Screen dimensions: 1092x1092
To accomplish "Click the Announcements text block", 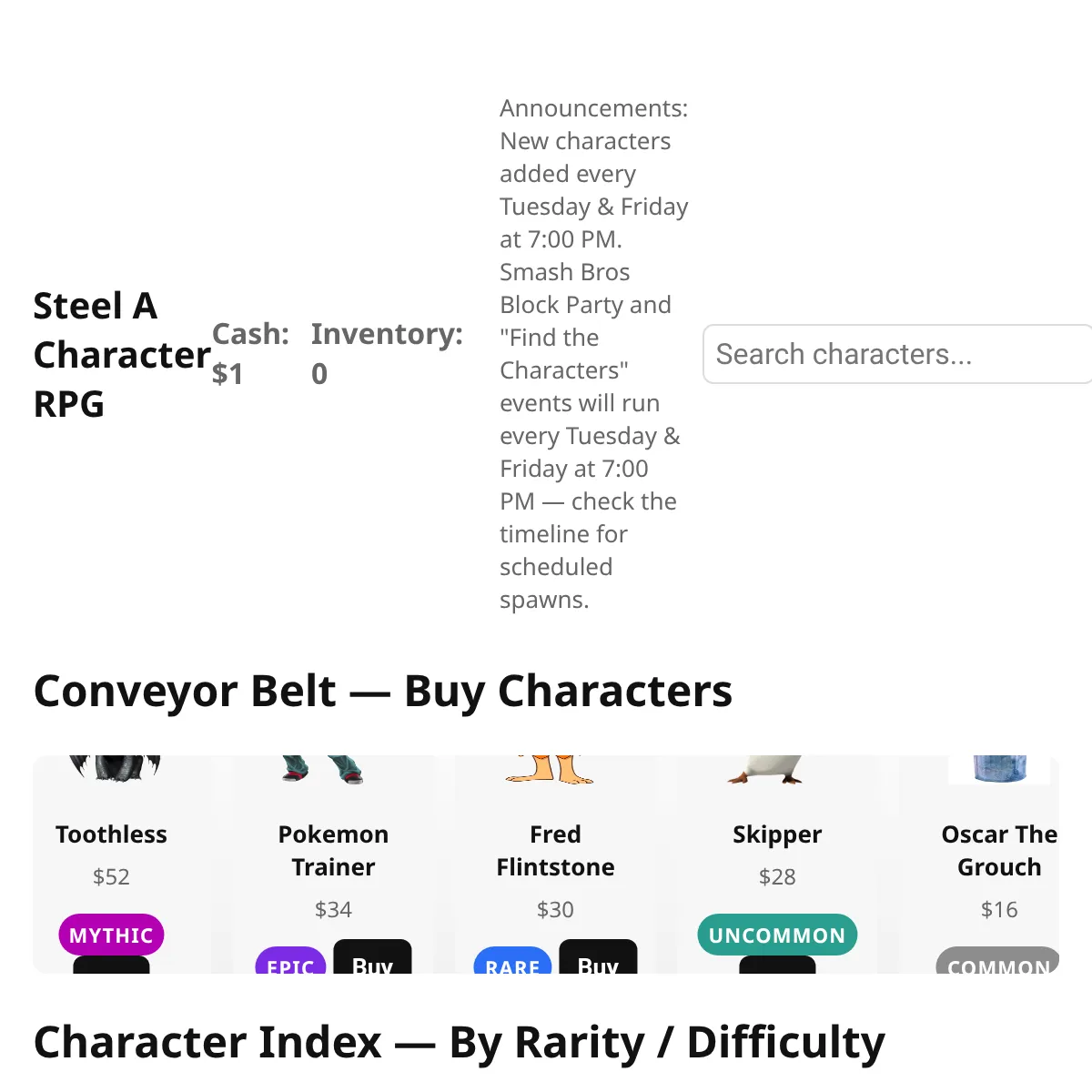I will click(594, 354).
